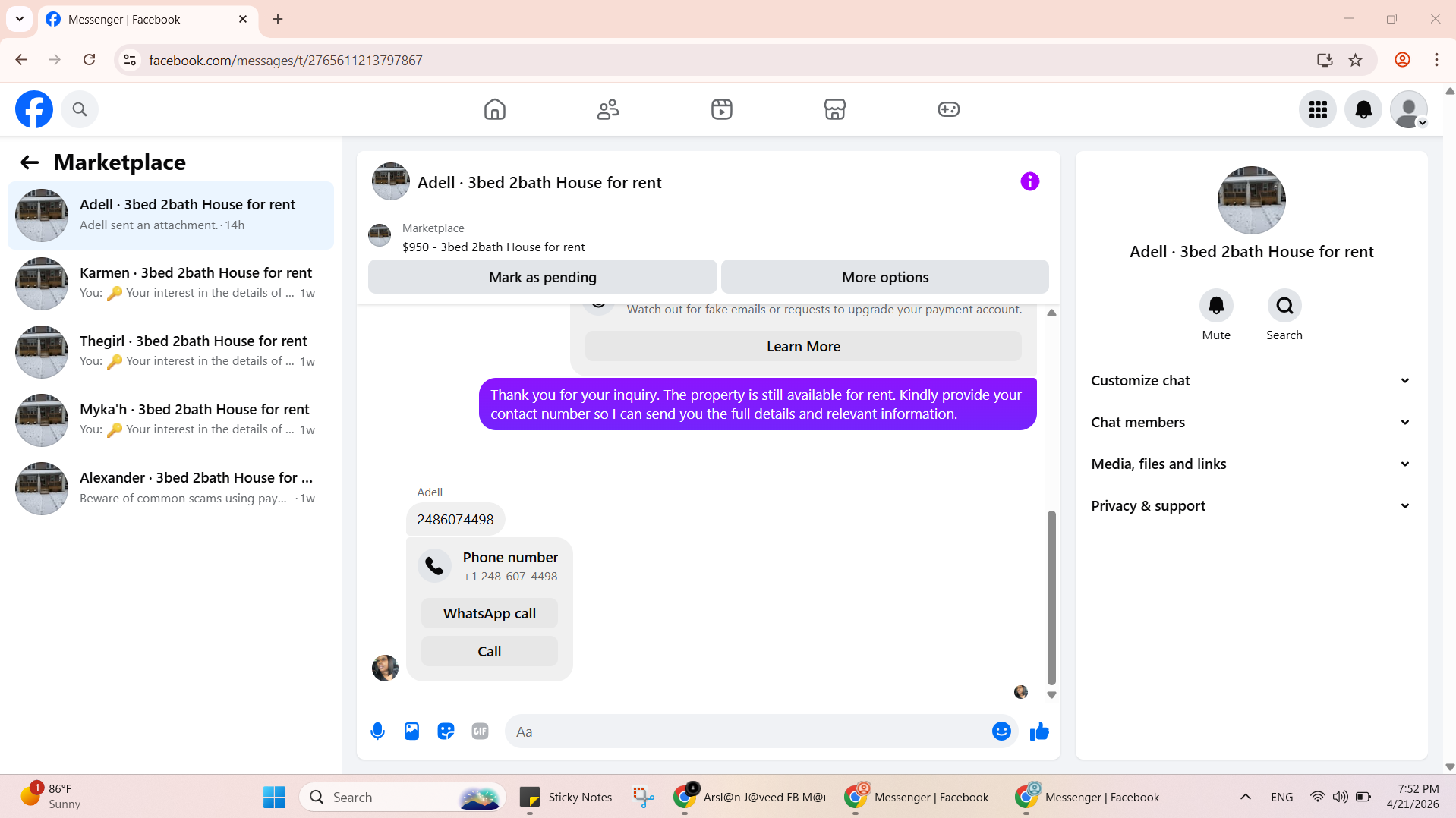Click the large listing photo in details panel
The height and width of the screenshot is (818, 1456).
click(x=1251, y=200)
